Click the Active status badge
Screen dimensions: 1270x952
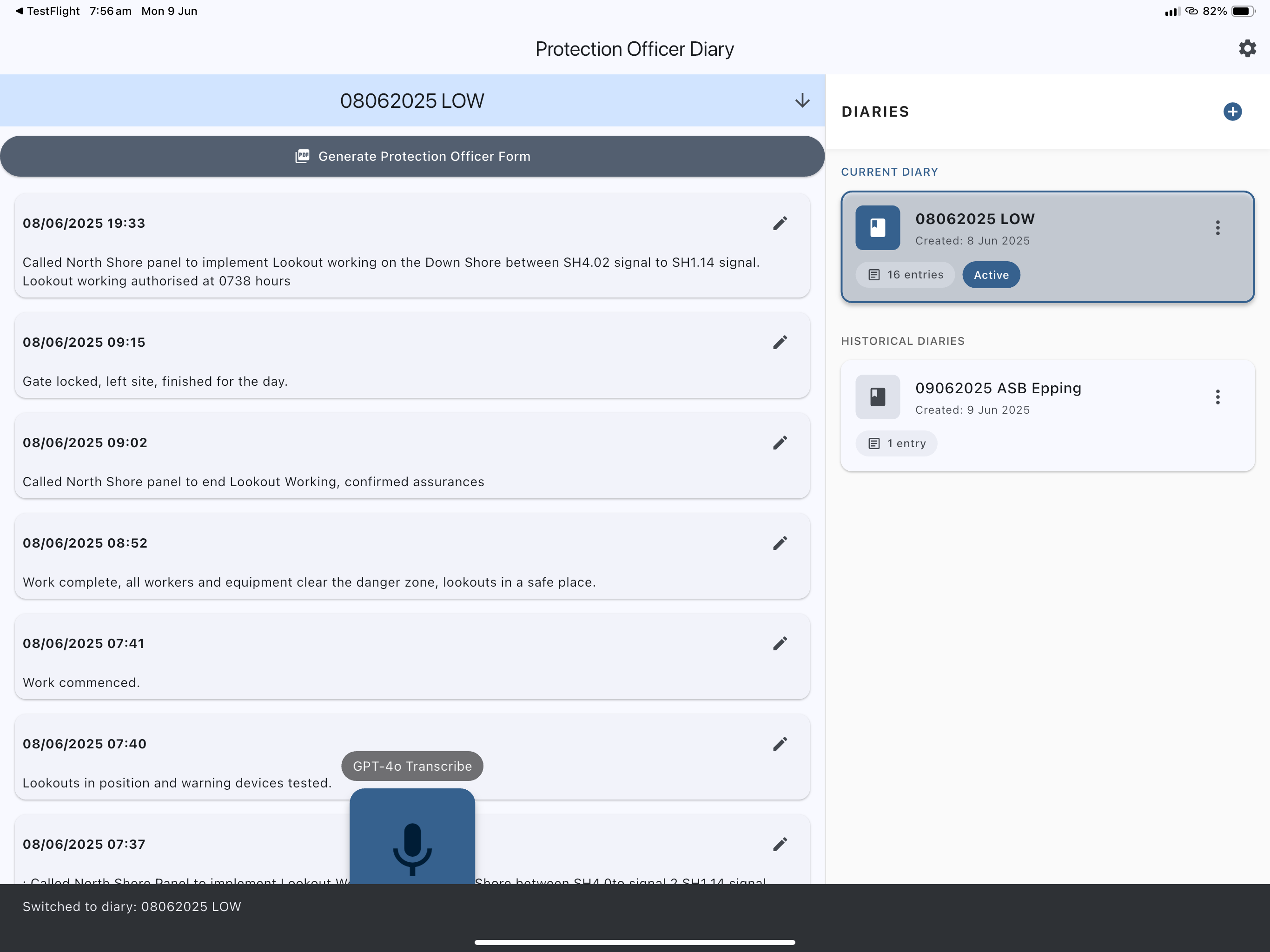[991, 275]
